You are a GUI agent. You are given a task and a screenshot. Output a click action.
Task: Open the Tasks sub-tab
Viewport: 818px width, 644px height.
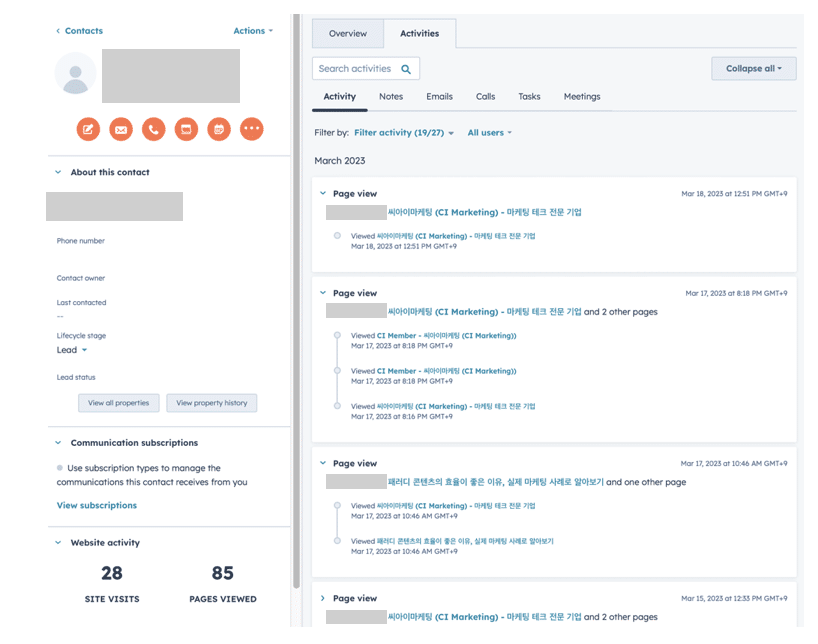click(x=530, y=97)
